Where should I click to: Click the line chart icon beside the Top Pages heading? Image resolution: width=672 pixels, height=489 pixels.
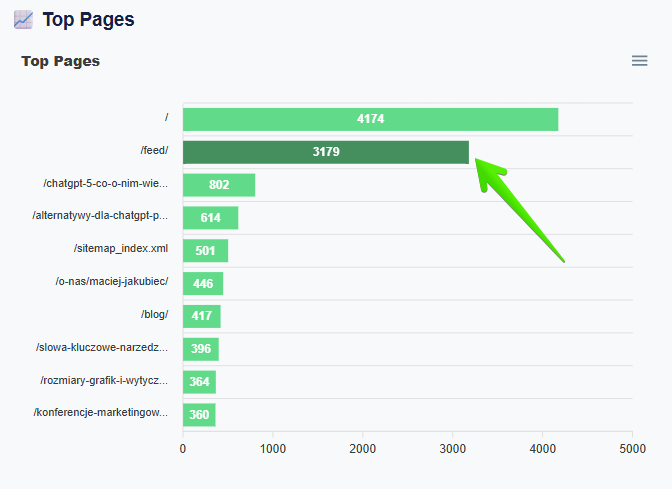click(23, 19)
